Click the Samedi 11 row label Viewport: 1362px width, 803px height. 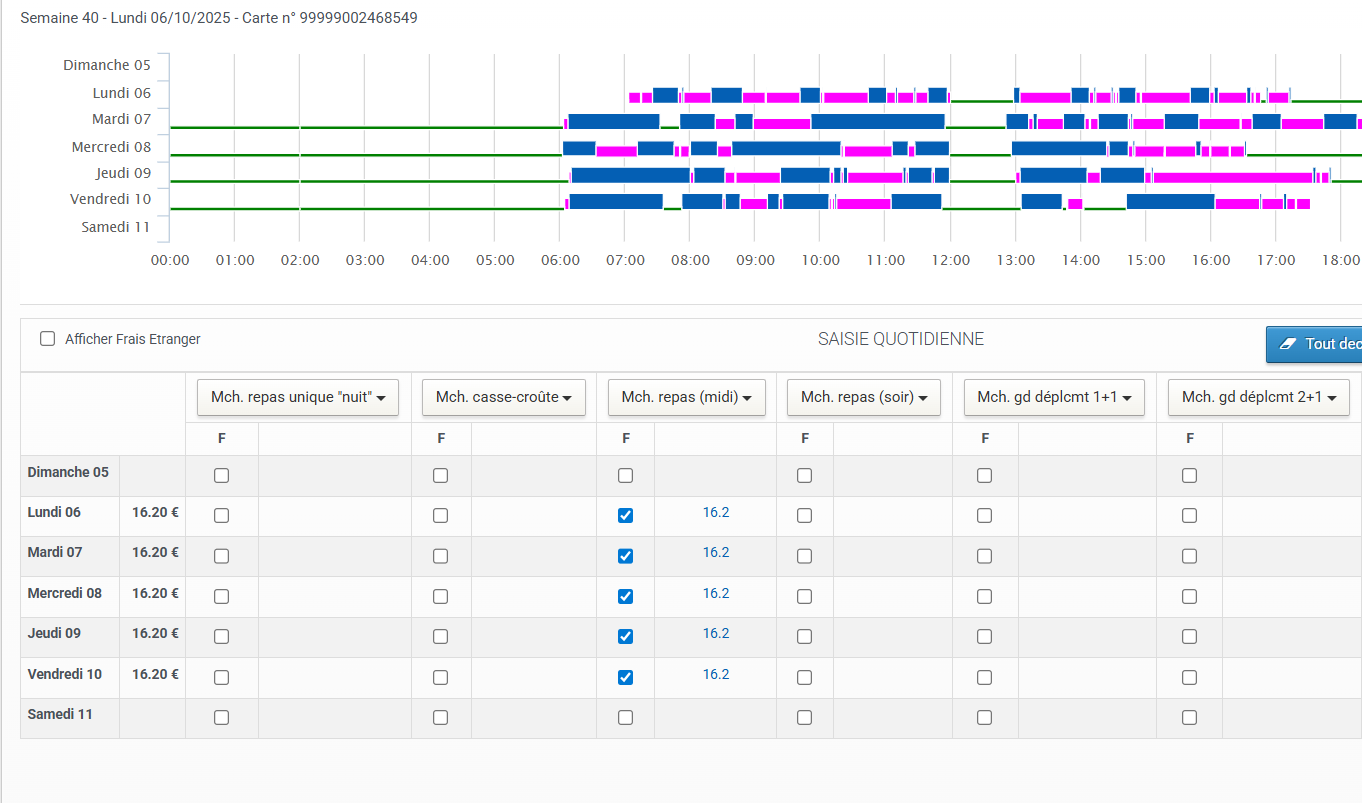point(60,714)
